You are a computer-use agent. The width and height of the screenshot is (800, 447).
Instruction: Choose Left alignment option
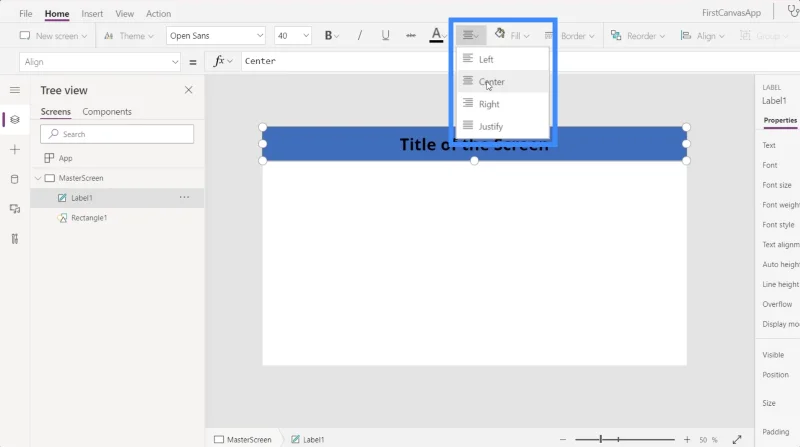(x=503, y=59)
